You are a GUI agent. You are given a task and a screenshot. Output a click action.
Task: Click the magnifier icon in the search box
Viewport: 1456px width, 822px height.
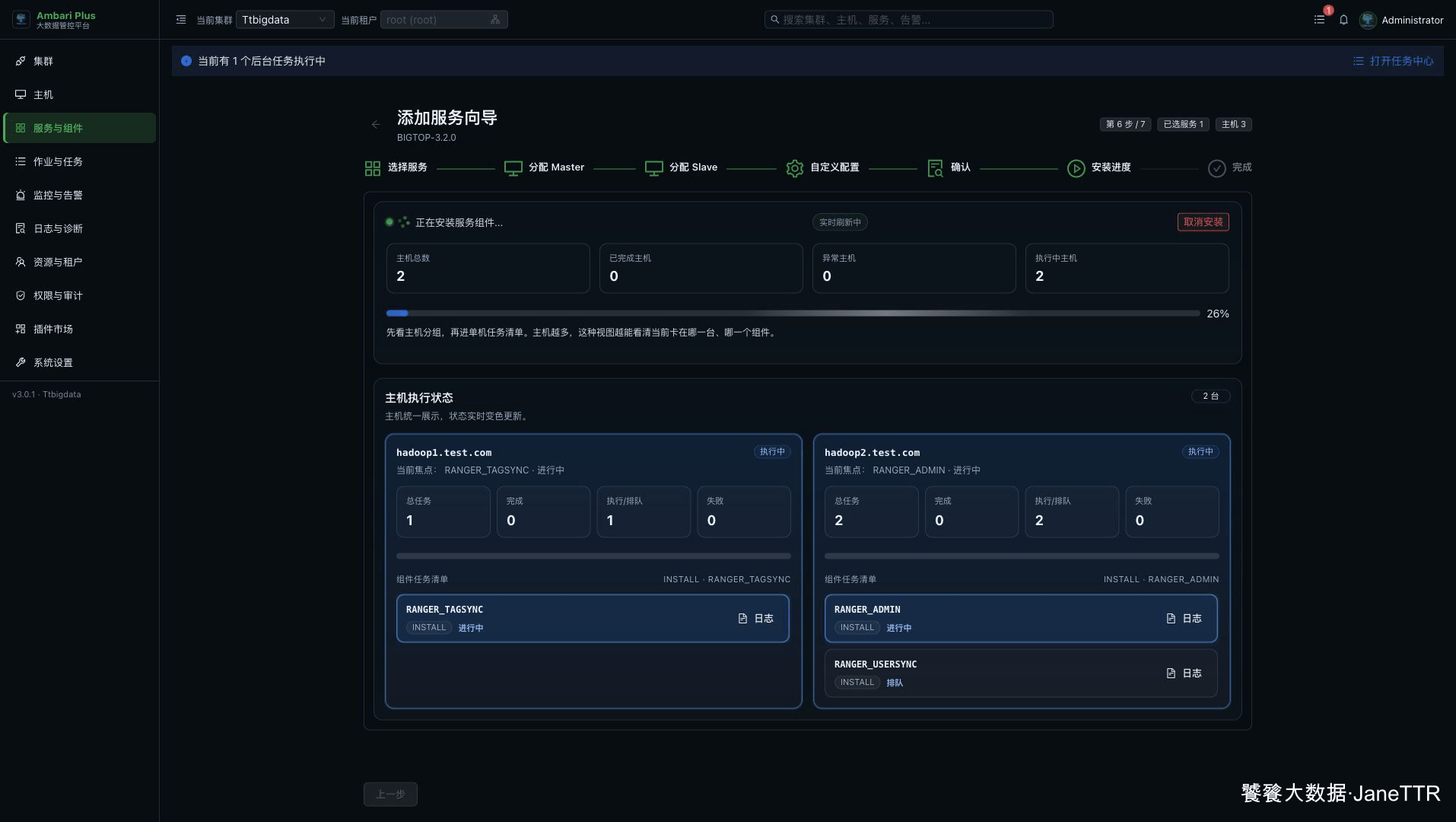point(774,20)
